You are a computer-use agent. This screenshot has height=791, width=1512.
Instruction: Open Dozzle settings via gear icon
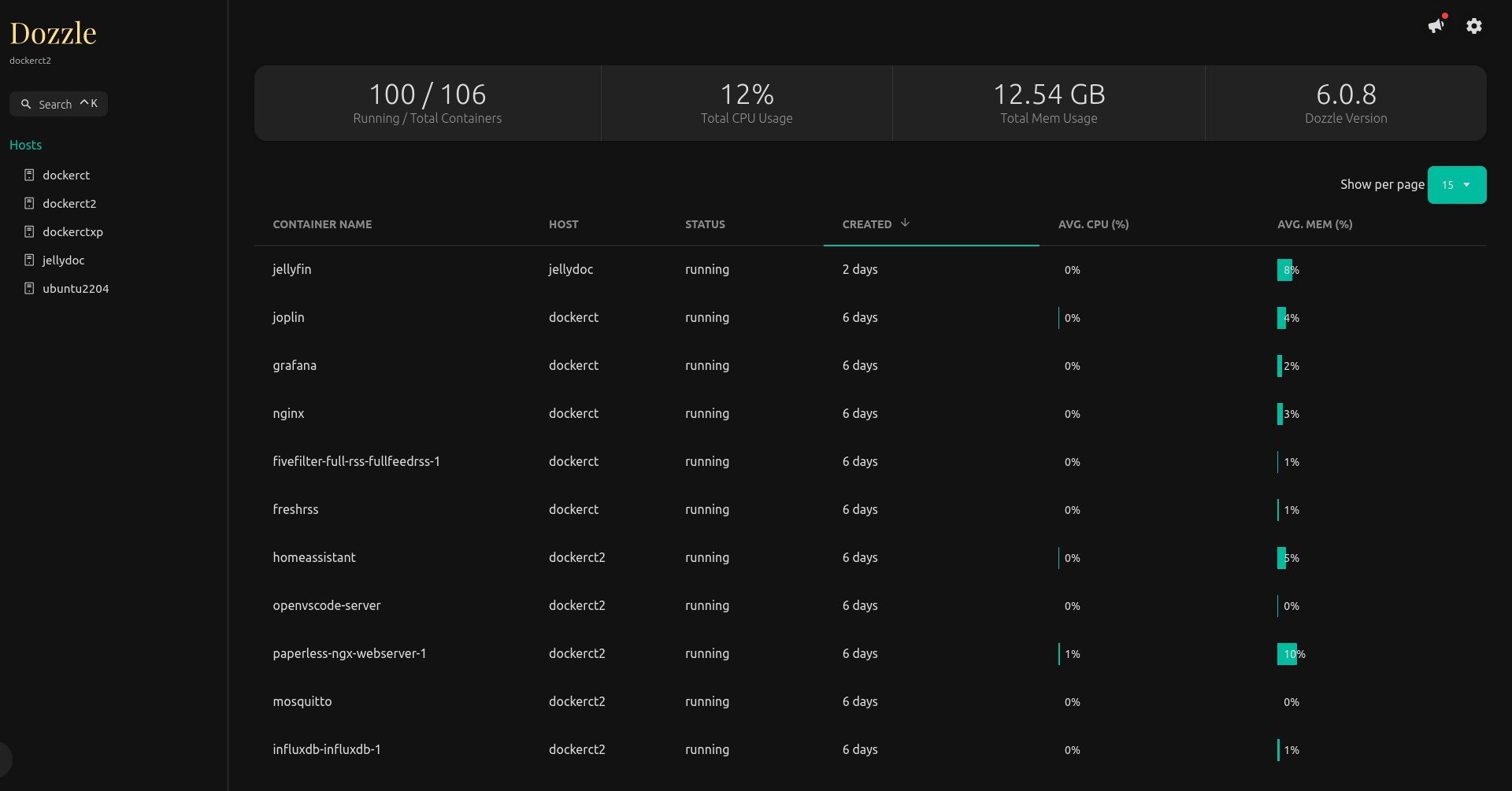pyautogui.click(x=1474, y=26)
